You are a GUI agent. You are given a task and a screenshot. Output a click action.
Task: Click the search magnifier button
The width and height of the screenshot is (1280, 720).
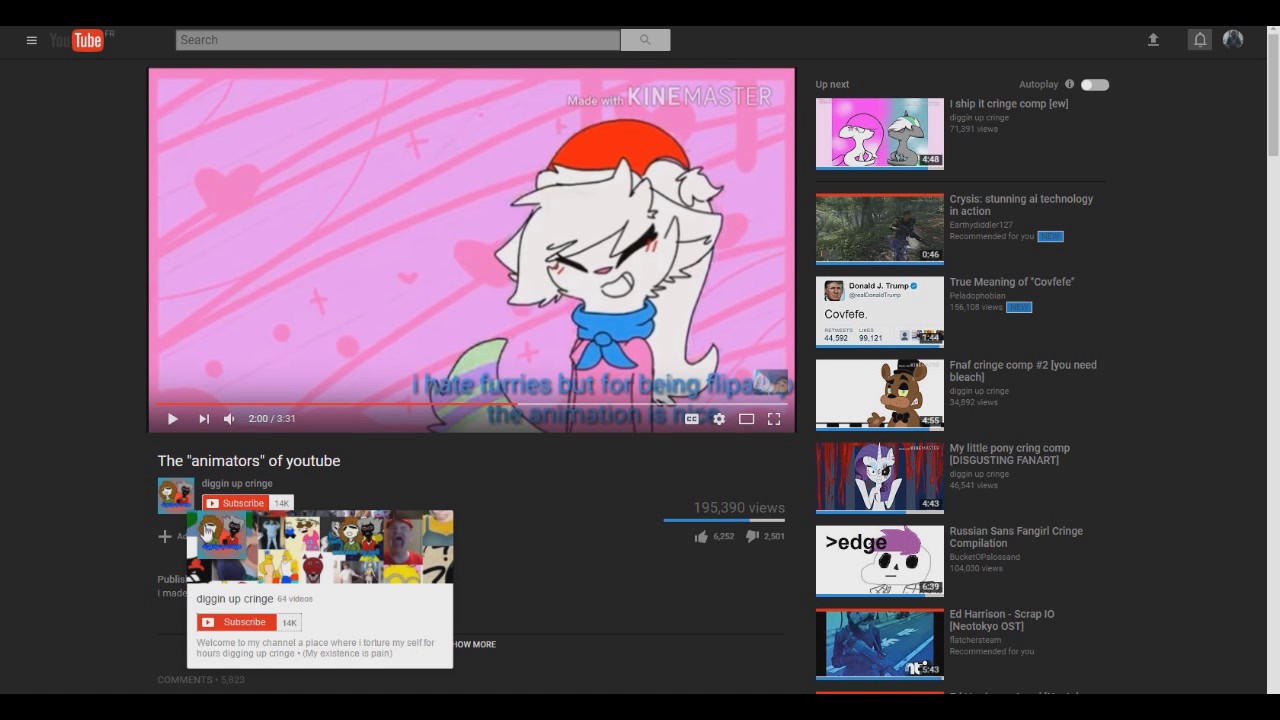point(645,40)
